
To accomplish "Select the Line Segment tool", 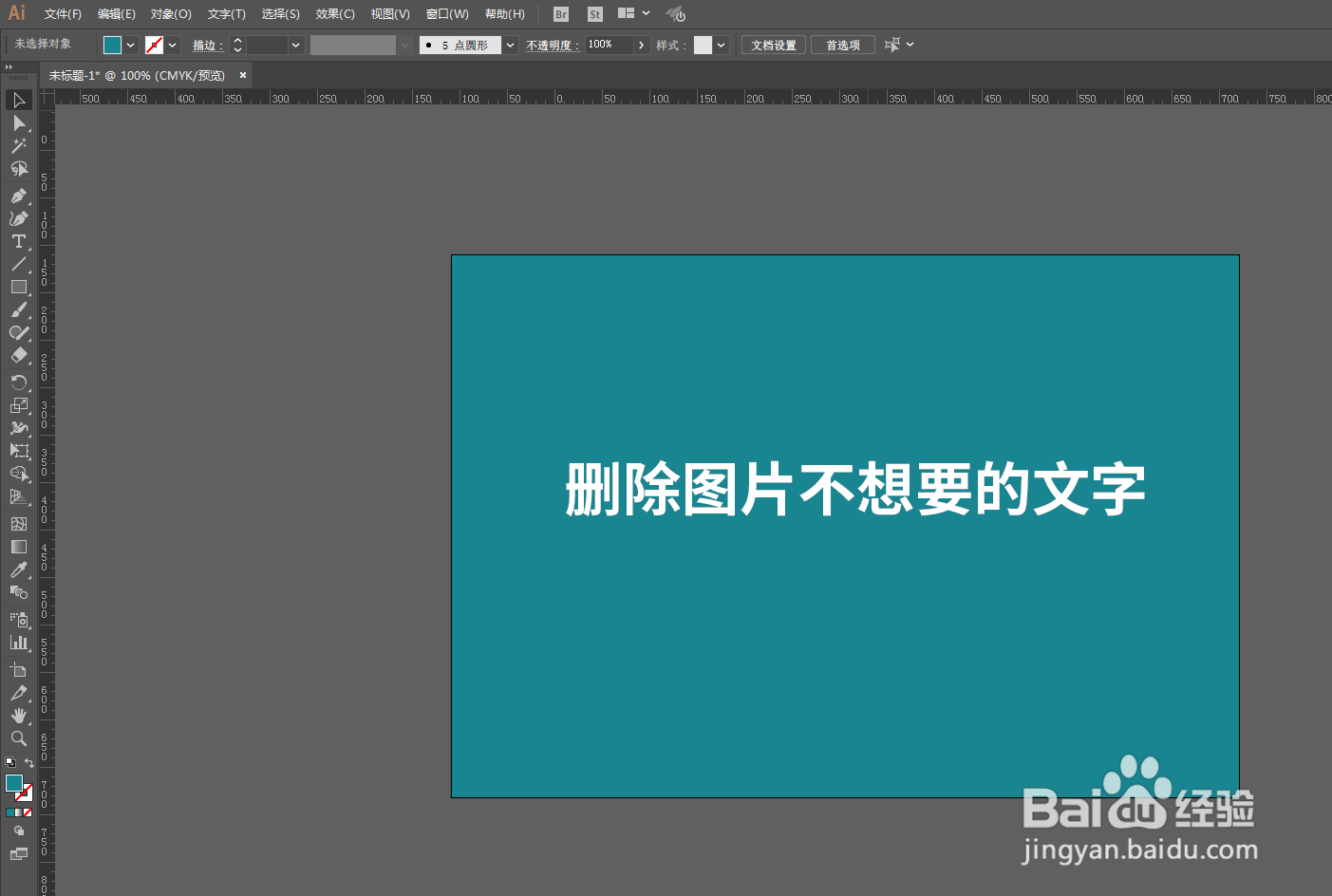I will pyautogui.click(x=19, y=264).
